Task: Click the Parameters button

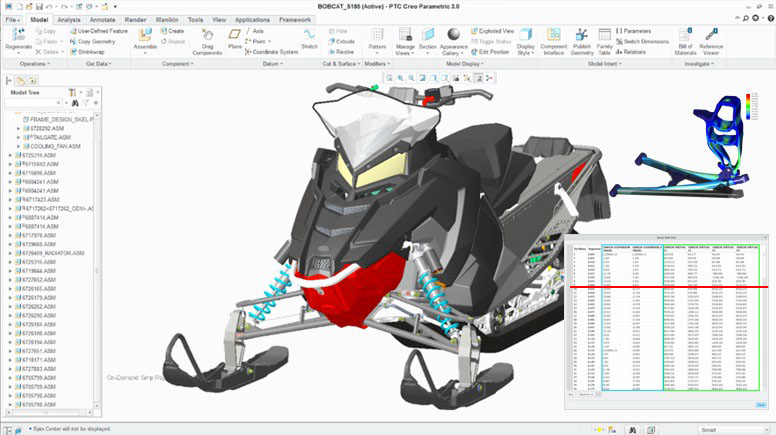Action: 633,31
